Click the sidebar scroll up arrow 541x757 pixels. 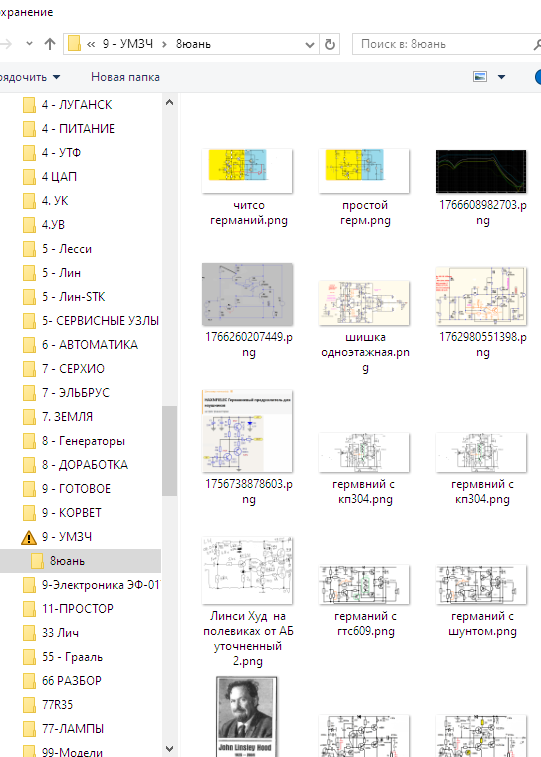click(x=169, y=102)
